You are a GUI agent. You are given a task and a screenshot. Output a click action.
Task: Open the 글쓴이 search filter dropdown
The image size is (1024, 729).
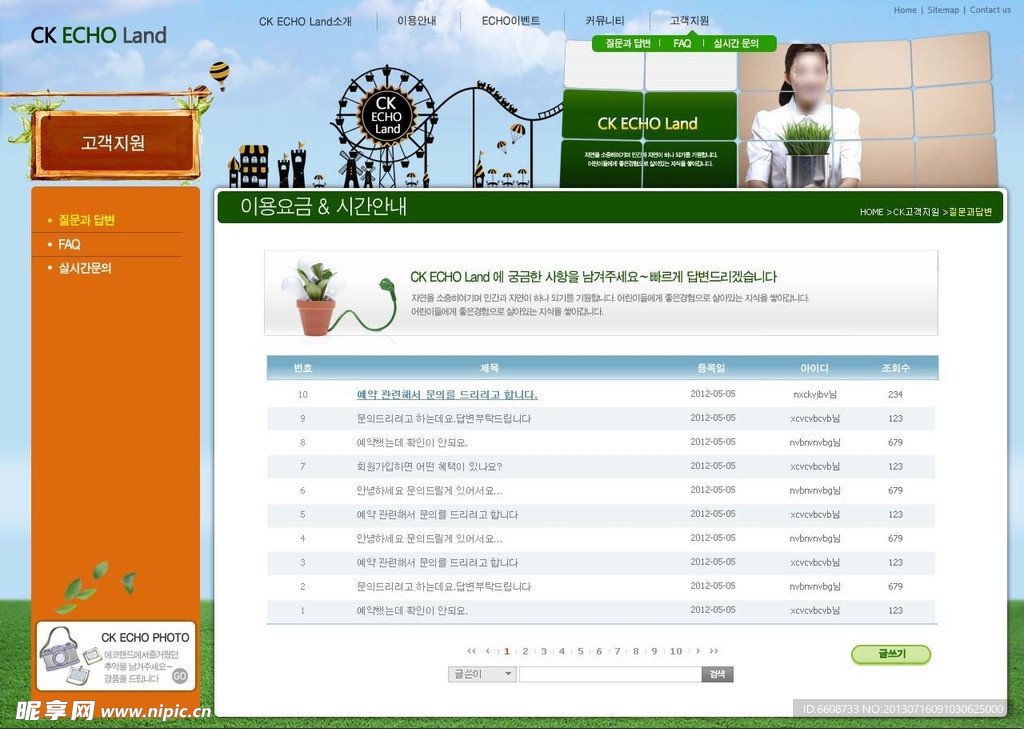click(482, 675)
